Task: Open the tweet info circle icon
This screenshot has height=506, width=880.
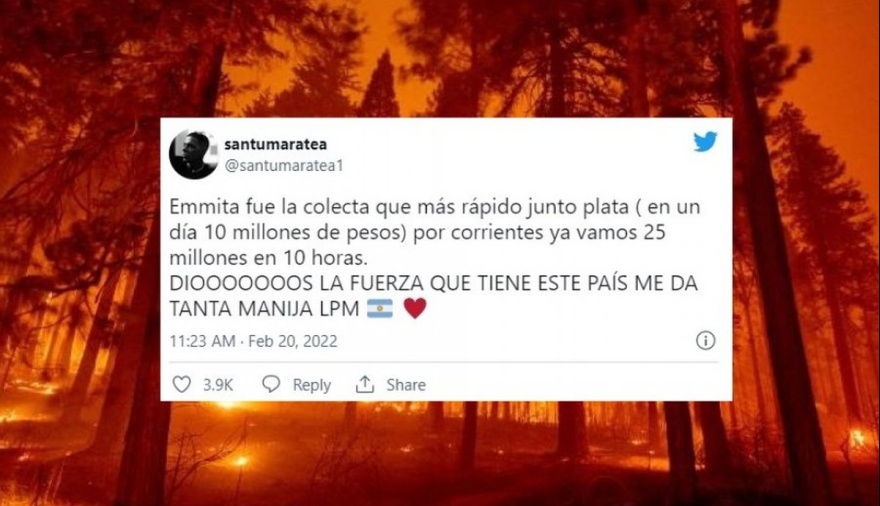Action: (705, 341)
